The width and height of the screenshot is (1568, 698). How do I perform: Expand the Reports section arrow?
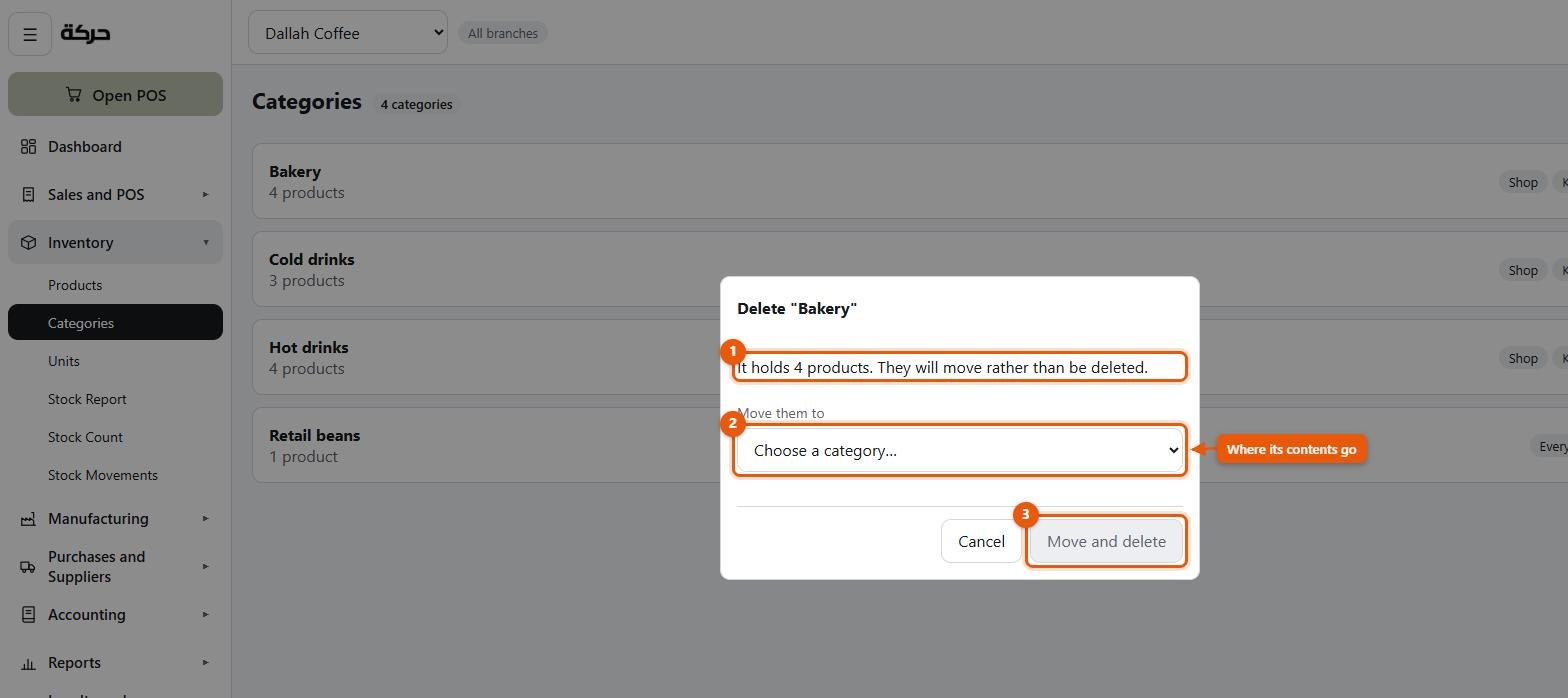205,663
